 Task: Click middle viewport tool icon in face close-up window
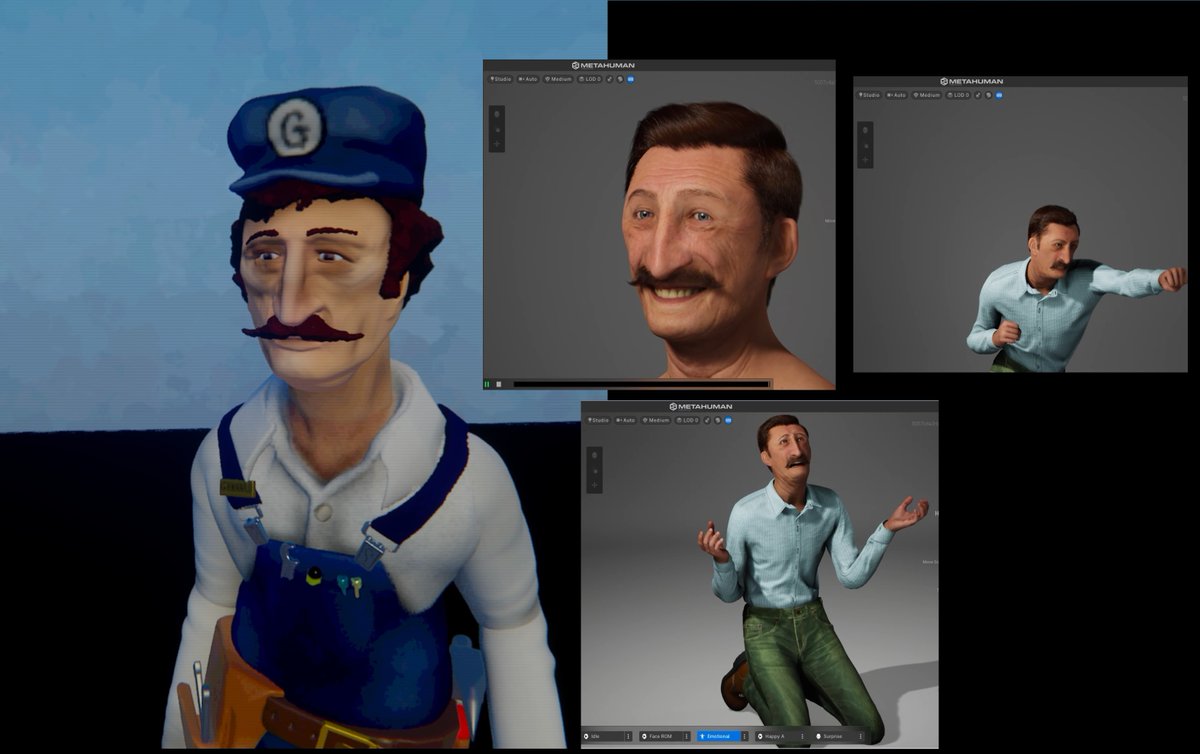pyautogui.click(x=497, y=130)
